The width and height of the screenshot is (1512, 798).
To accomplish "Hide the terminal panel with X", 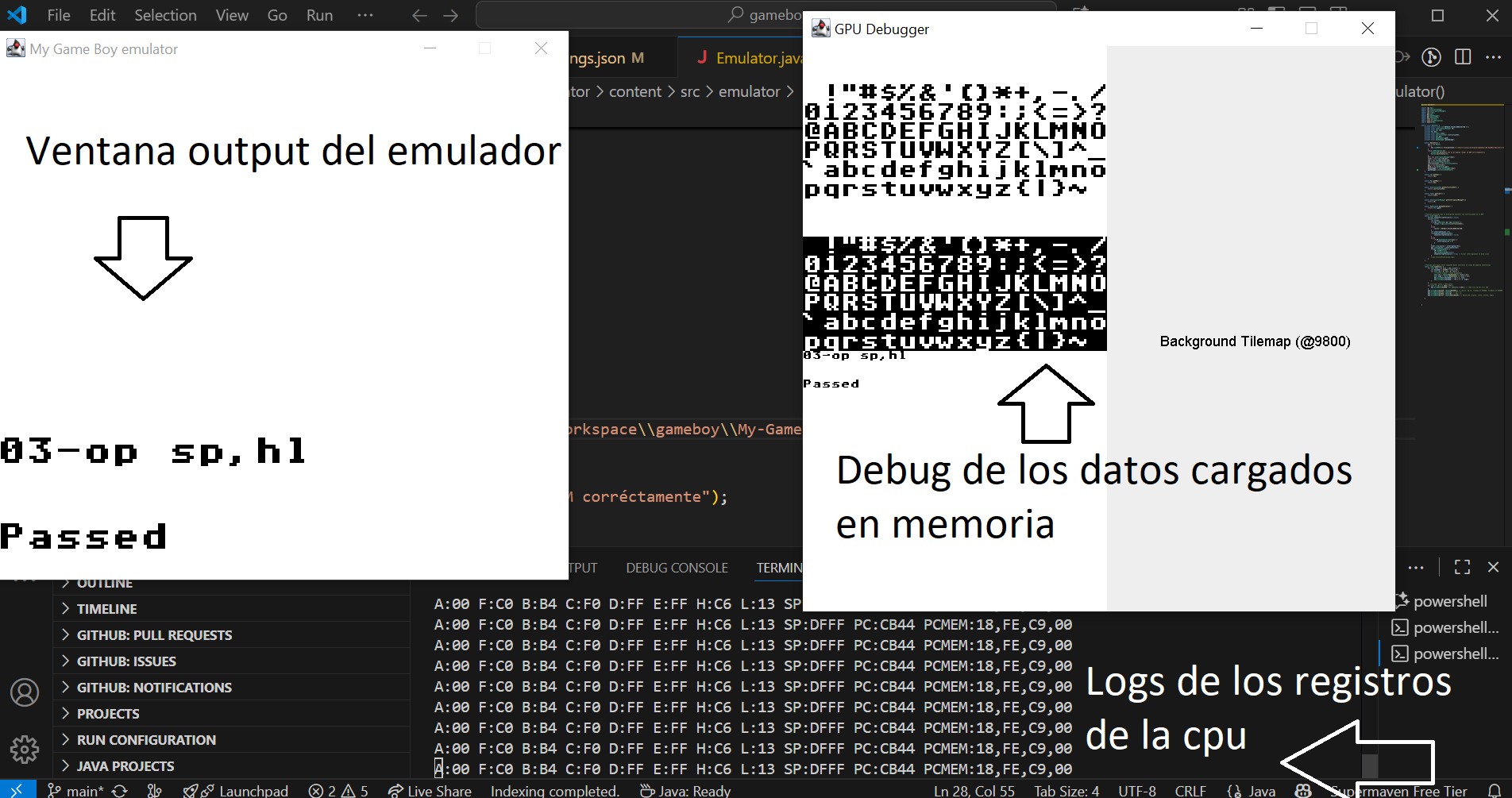I will click(1493, 567).
